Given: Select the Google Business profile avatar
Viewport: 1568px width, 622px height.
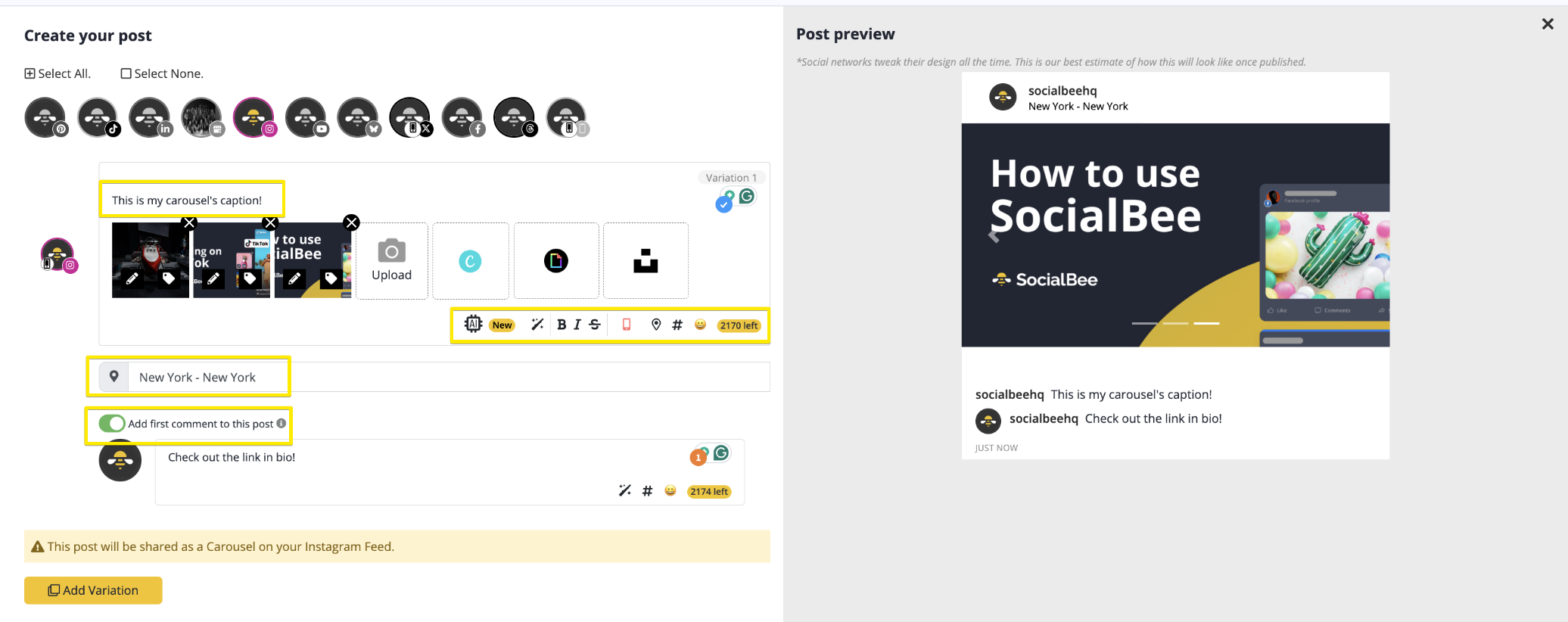Looking at the screenshot, I should 201,117.
